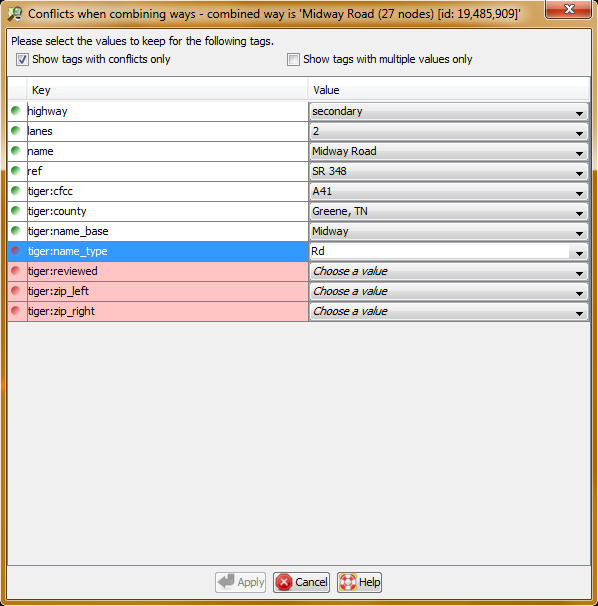Image resolution: width=598 pixels, height=606 pixels.
Task: Click the Rd value input field
Action: 440,252
